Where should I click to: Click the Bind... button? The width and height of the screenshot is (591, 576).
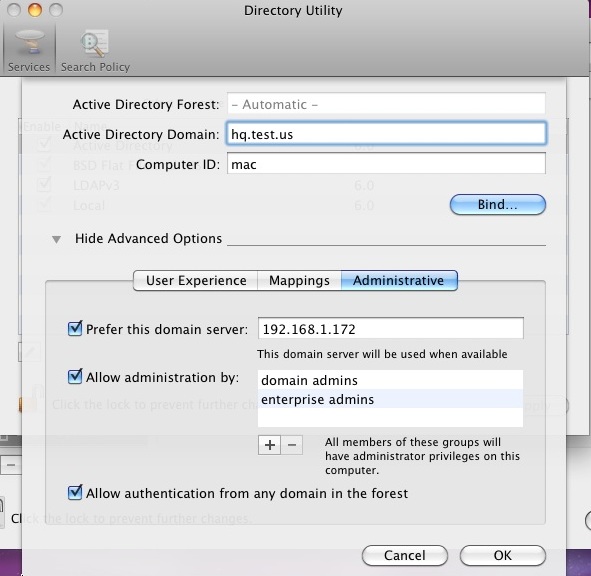tap(498, 205)
